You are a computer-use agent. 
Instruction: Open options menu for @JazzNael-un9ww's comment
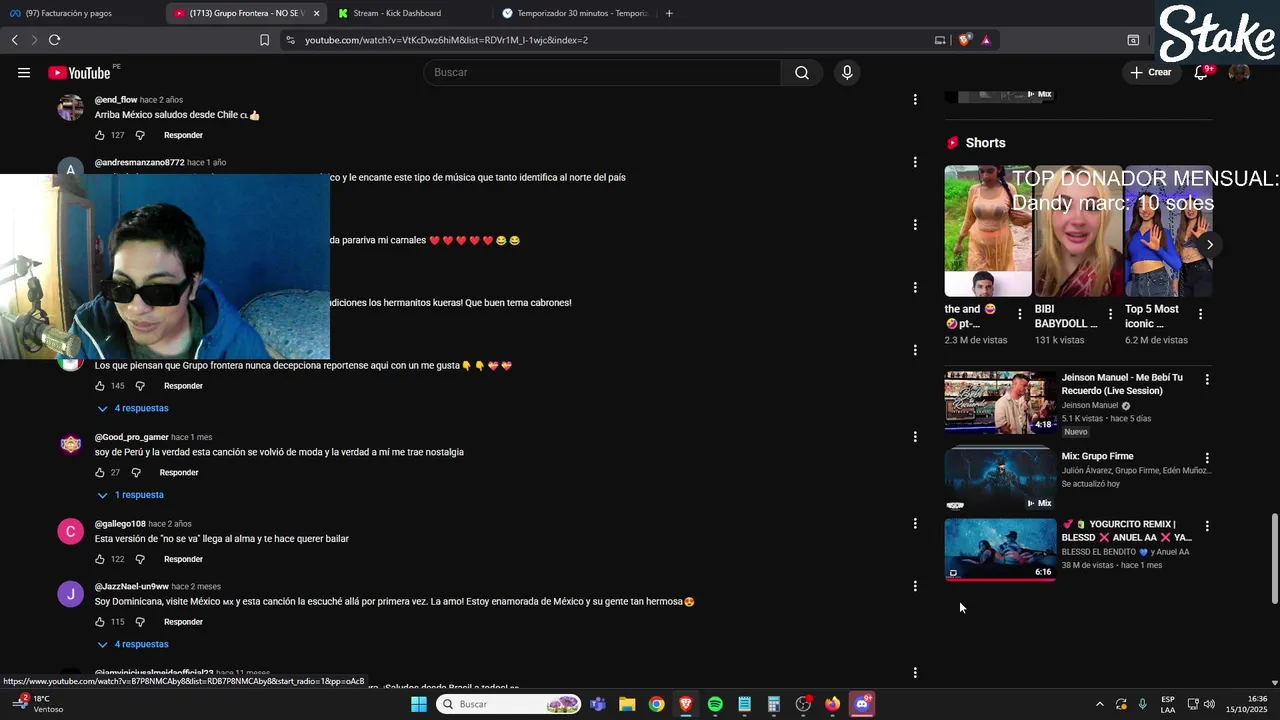[915, 586]
